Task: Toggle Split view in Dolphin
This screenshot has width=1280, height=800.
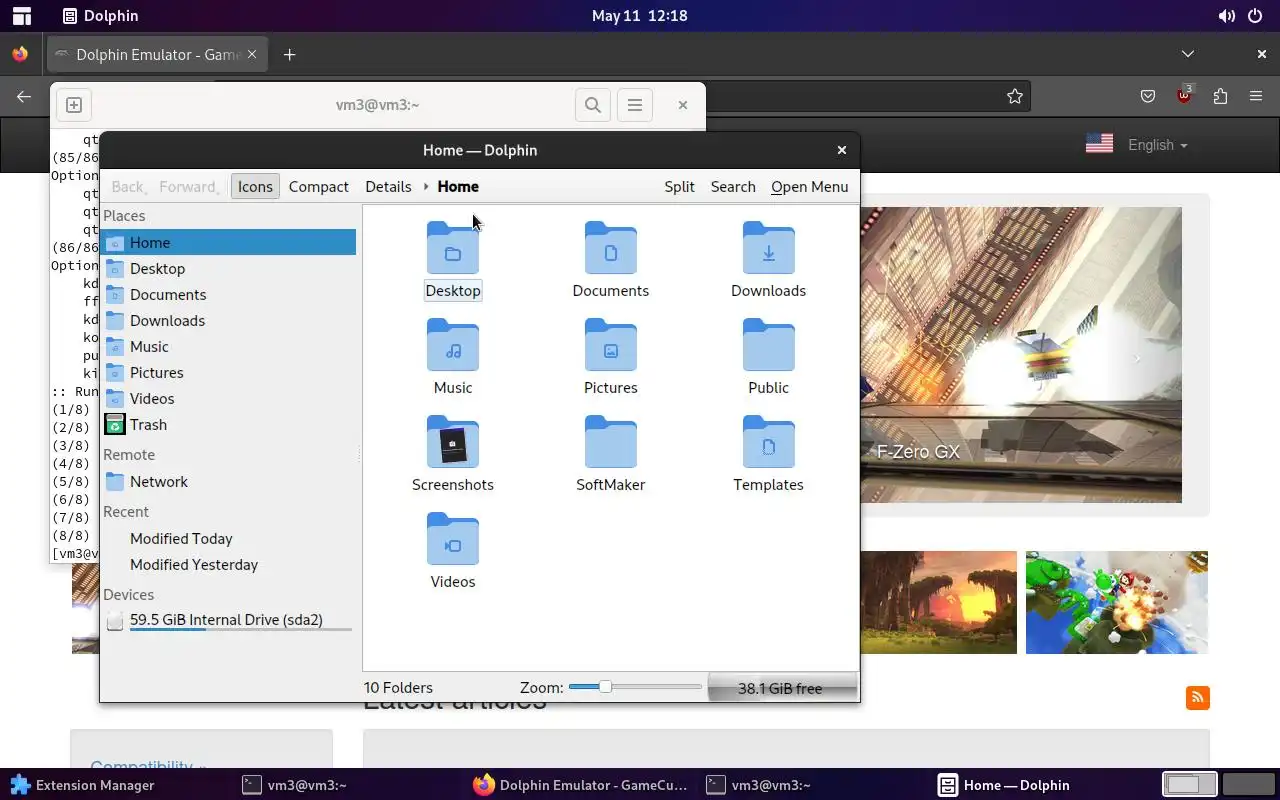Action: pyautogui.click(x=679, y=186)
